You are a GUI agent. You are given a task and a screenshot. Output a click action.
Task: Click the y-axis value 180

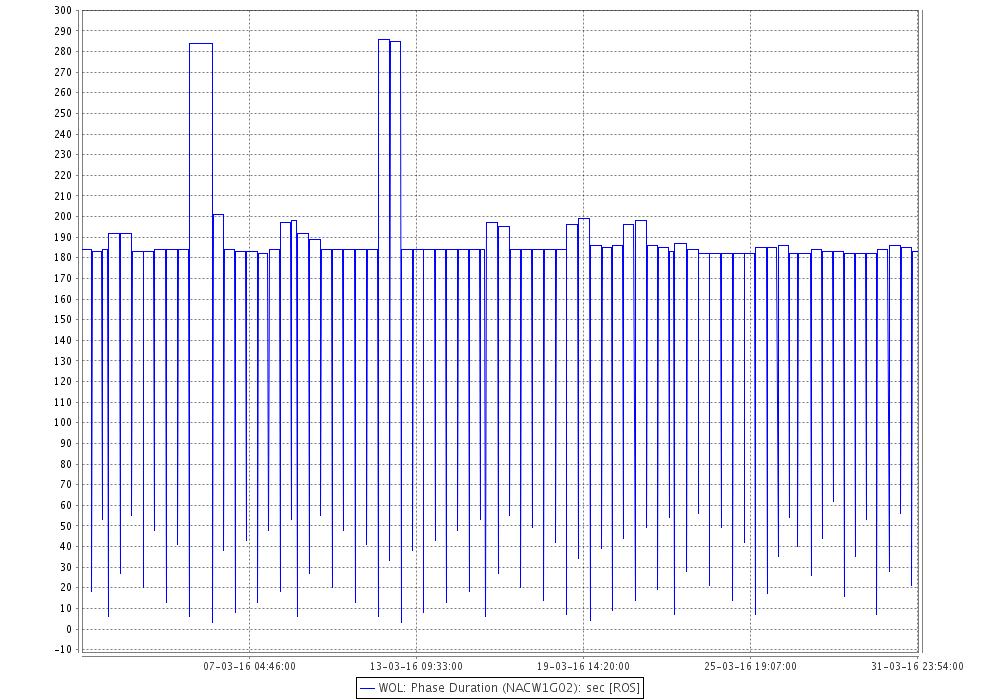click(x=63, y=258)
